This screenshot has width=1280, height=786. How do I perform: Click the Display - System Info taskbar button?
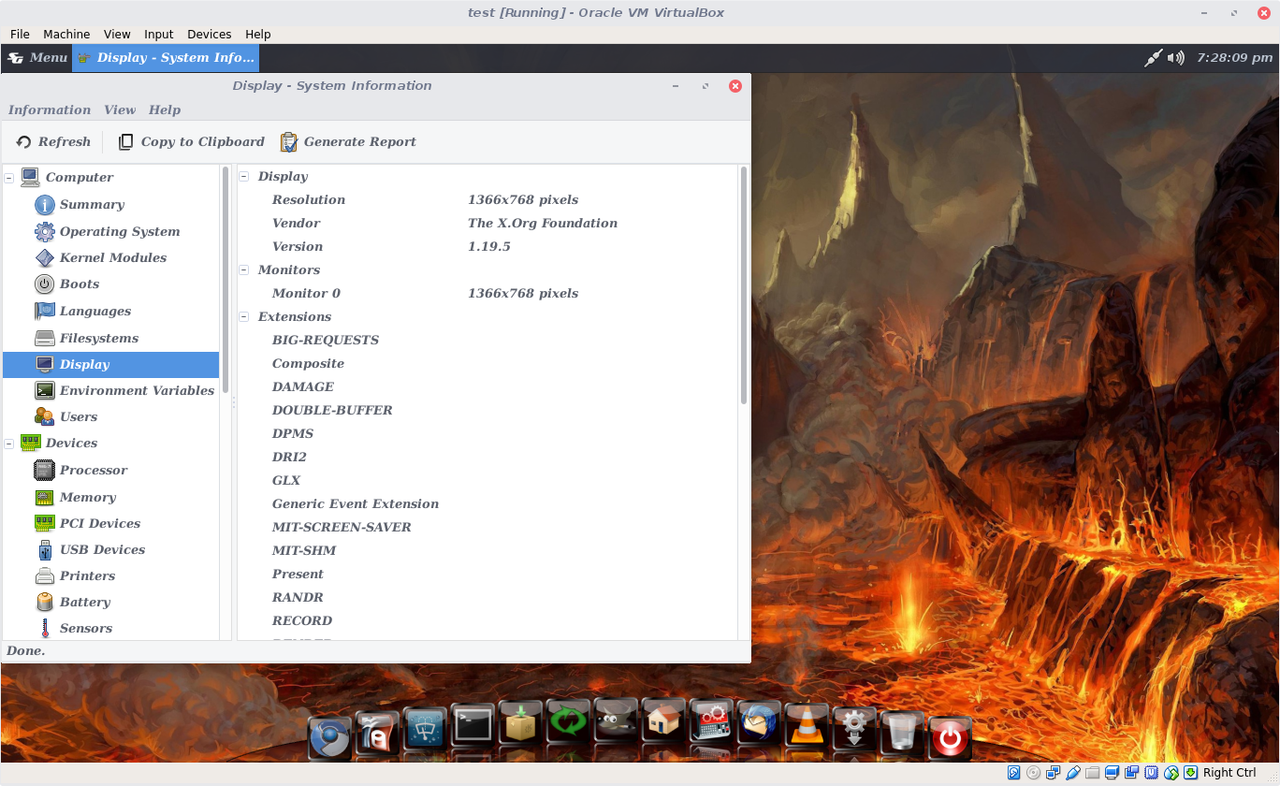(166, 58)
